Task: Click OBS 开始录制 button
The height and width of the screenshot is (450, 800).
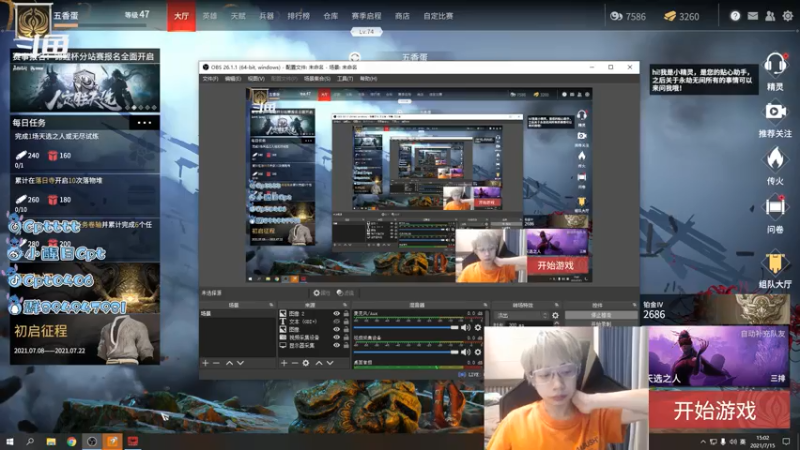Action: click(x=601, y=323)
